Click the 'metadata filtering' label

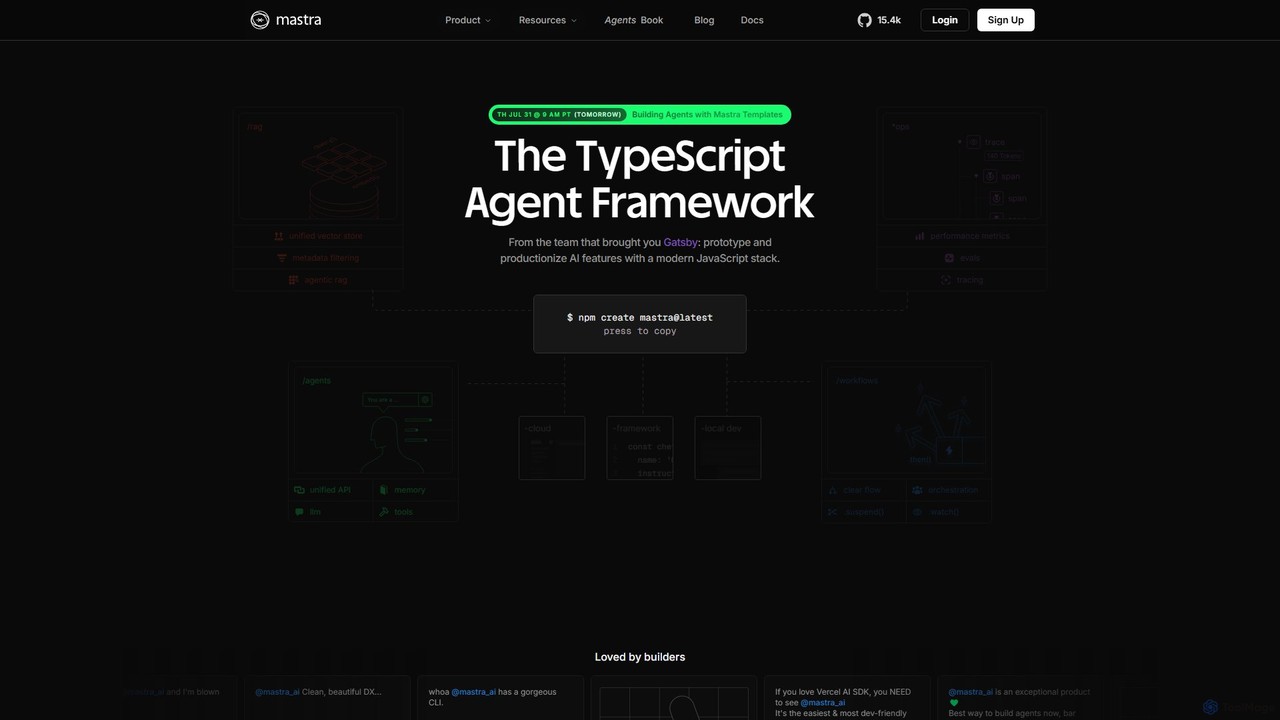[x=325, y=258]
